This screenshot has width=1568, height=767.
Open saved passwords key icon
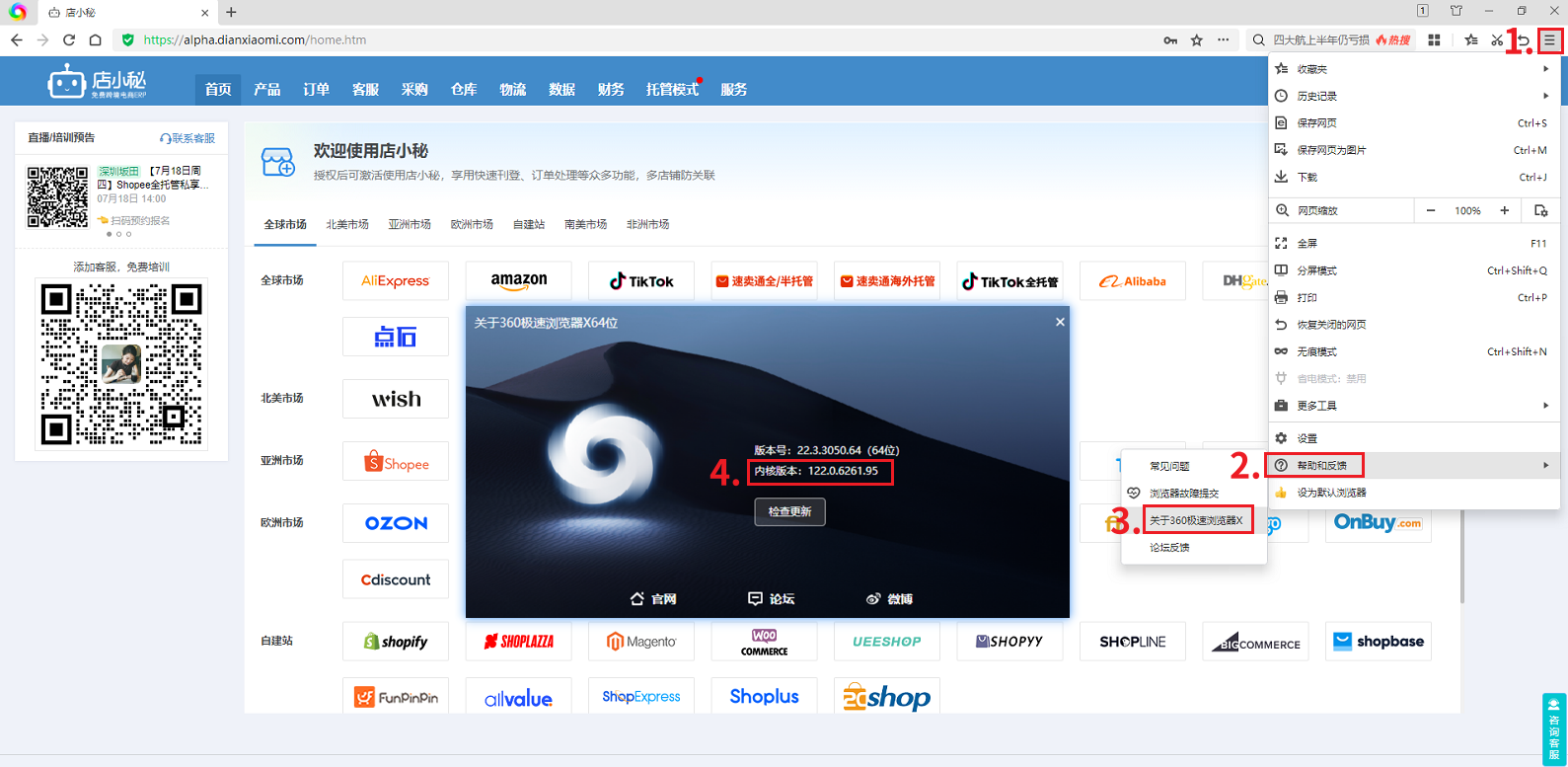point(1170,40)
